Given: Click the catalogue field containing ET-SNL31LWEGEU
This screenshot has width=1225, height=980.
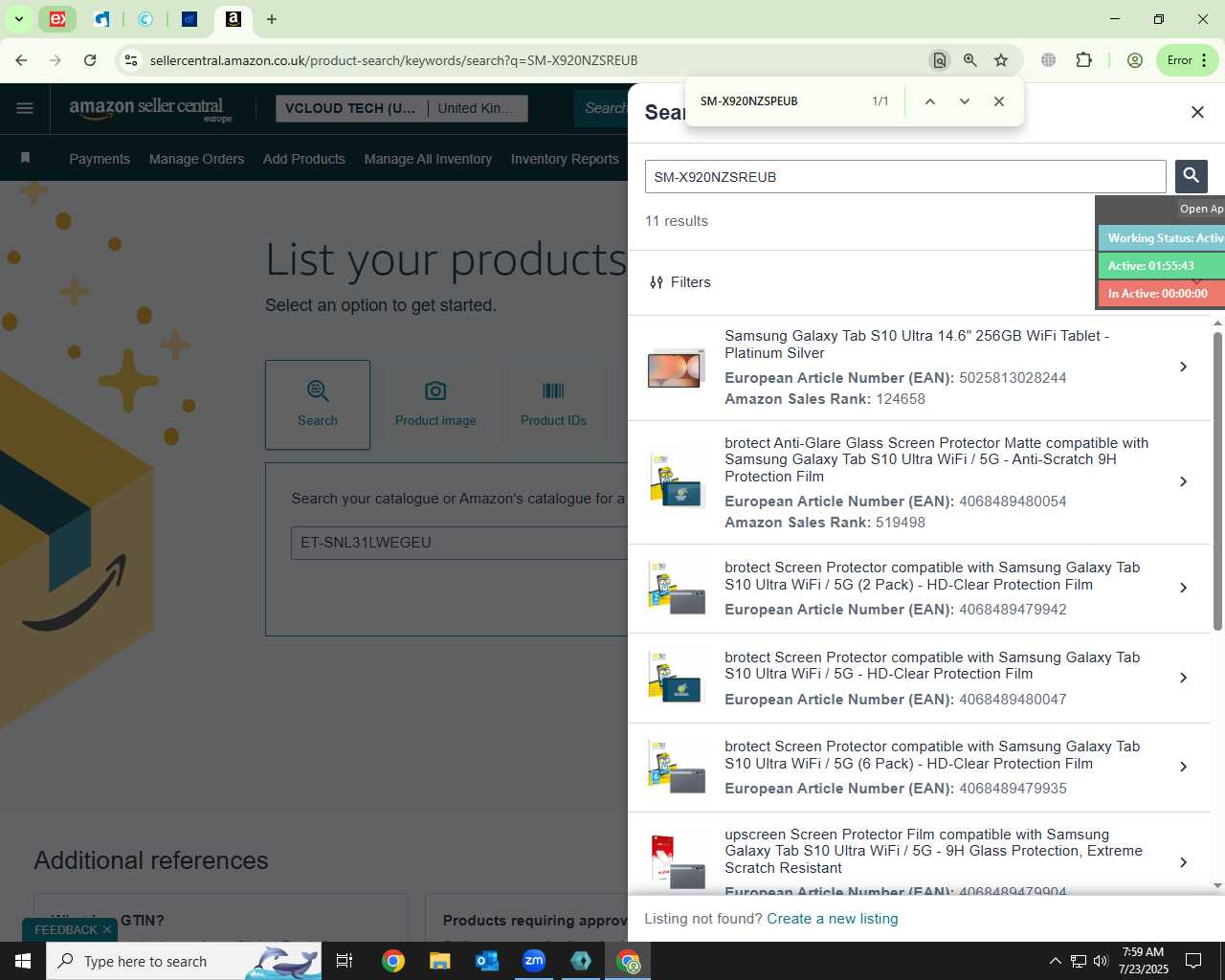Looking at the screenshot, I should pos(459,543).
